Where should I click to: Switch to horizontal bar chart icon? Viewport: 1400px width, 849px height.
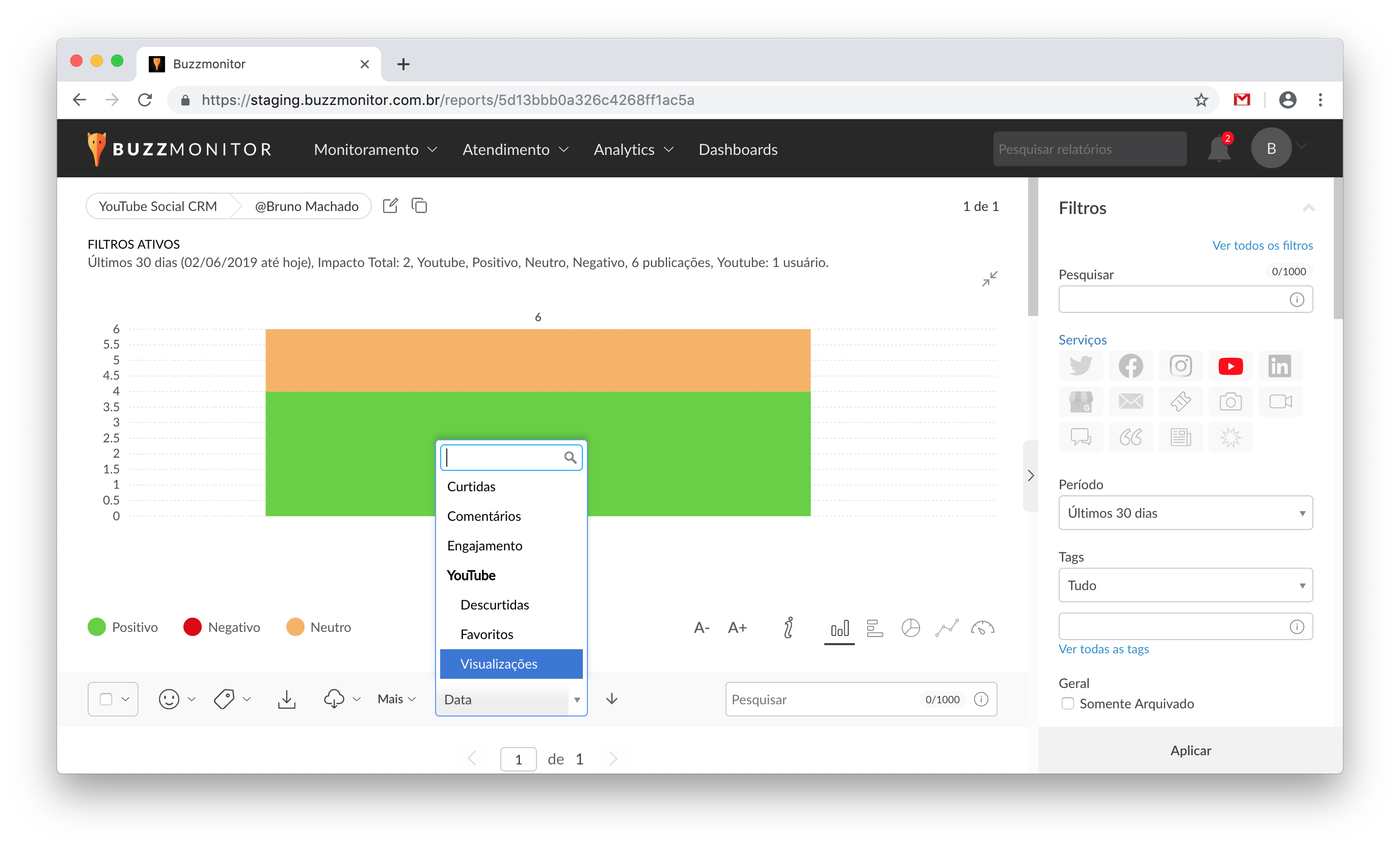874,627
